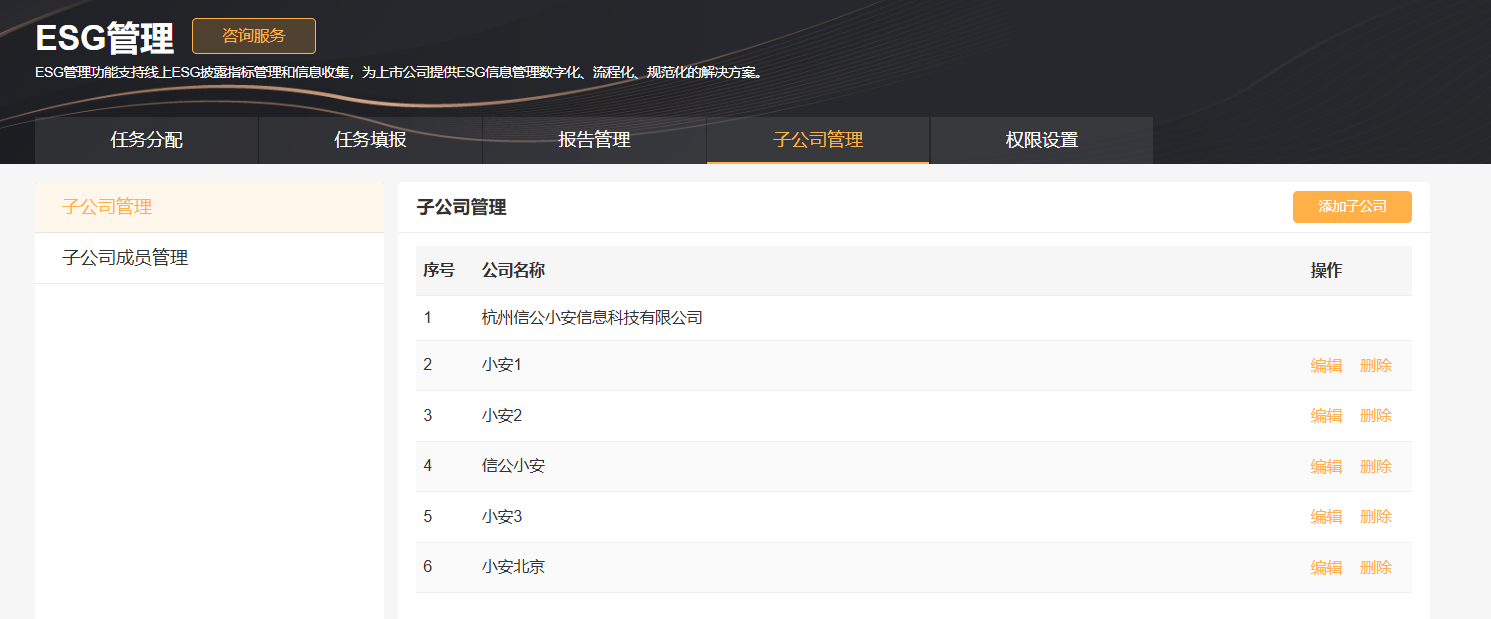
Task: Click the 添加子公司 button
Action: click(x=1352, y=207)
